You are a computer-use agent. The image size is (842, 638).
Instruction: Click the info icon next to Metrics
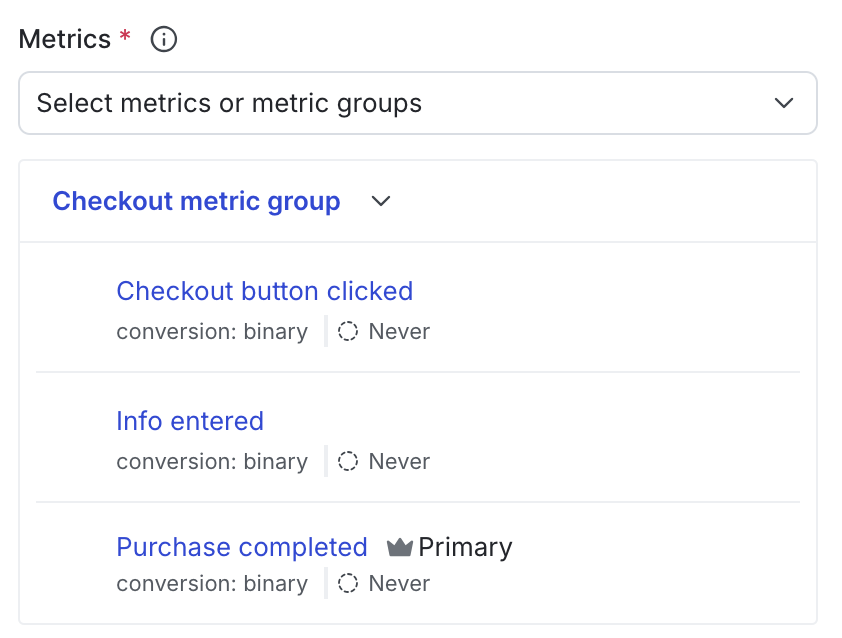pos(162,39)
